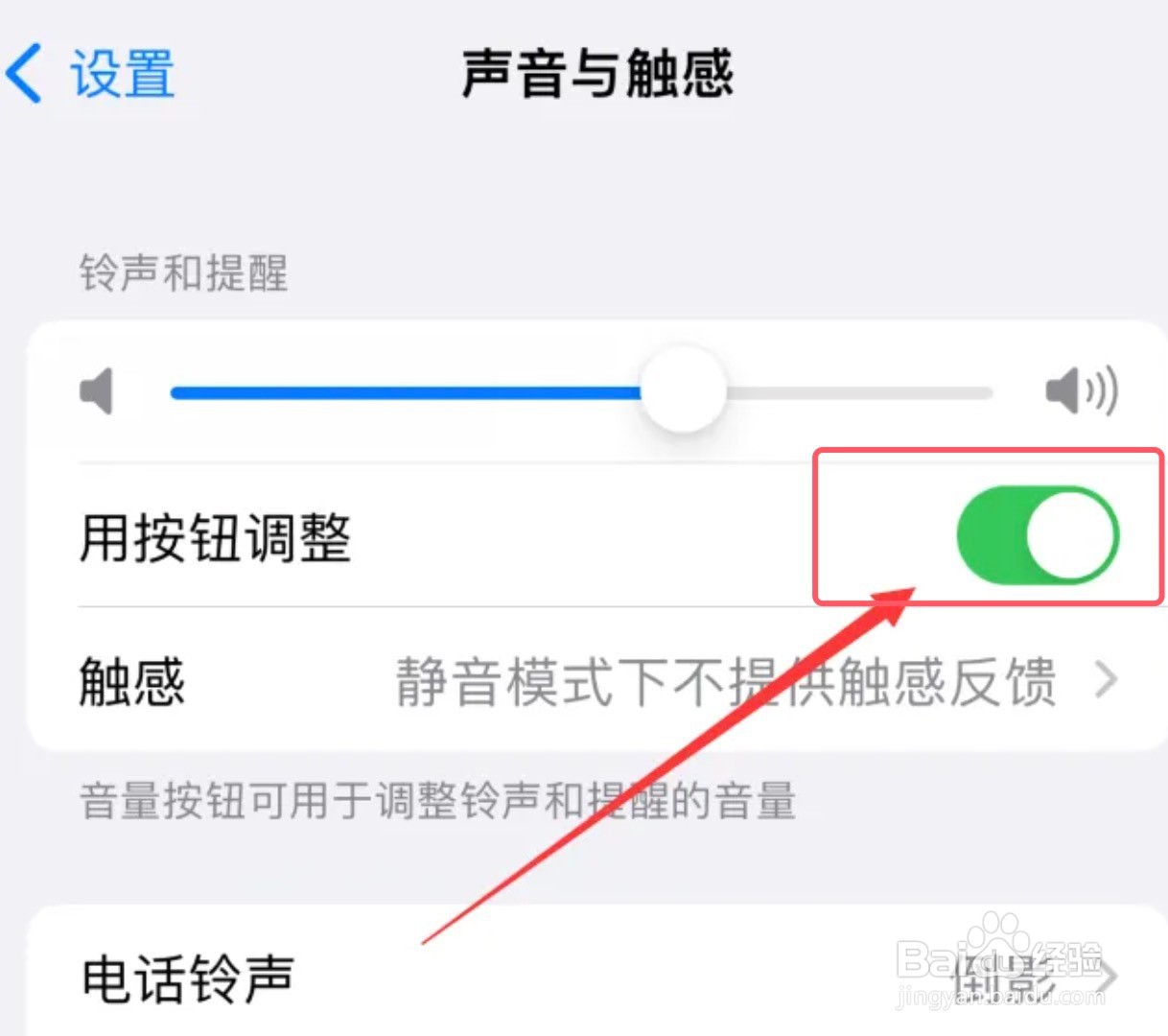This screenshot has height=1036, width=1168.
Task: Tap the 音量按钮可用于调整铃声和提醒的音量 footer note
Action: pyautogui.click(x=437, y=801)
